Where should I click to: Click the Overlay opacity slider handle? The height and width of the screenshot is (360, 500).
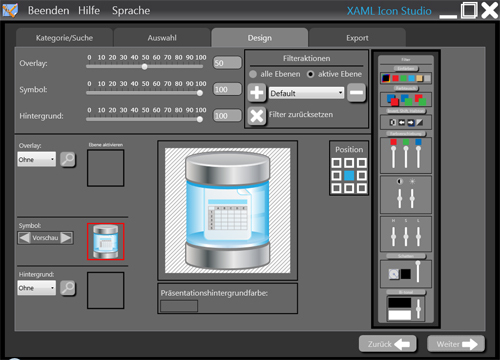click(x=144, y=66)
